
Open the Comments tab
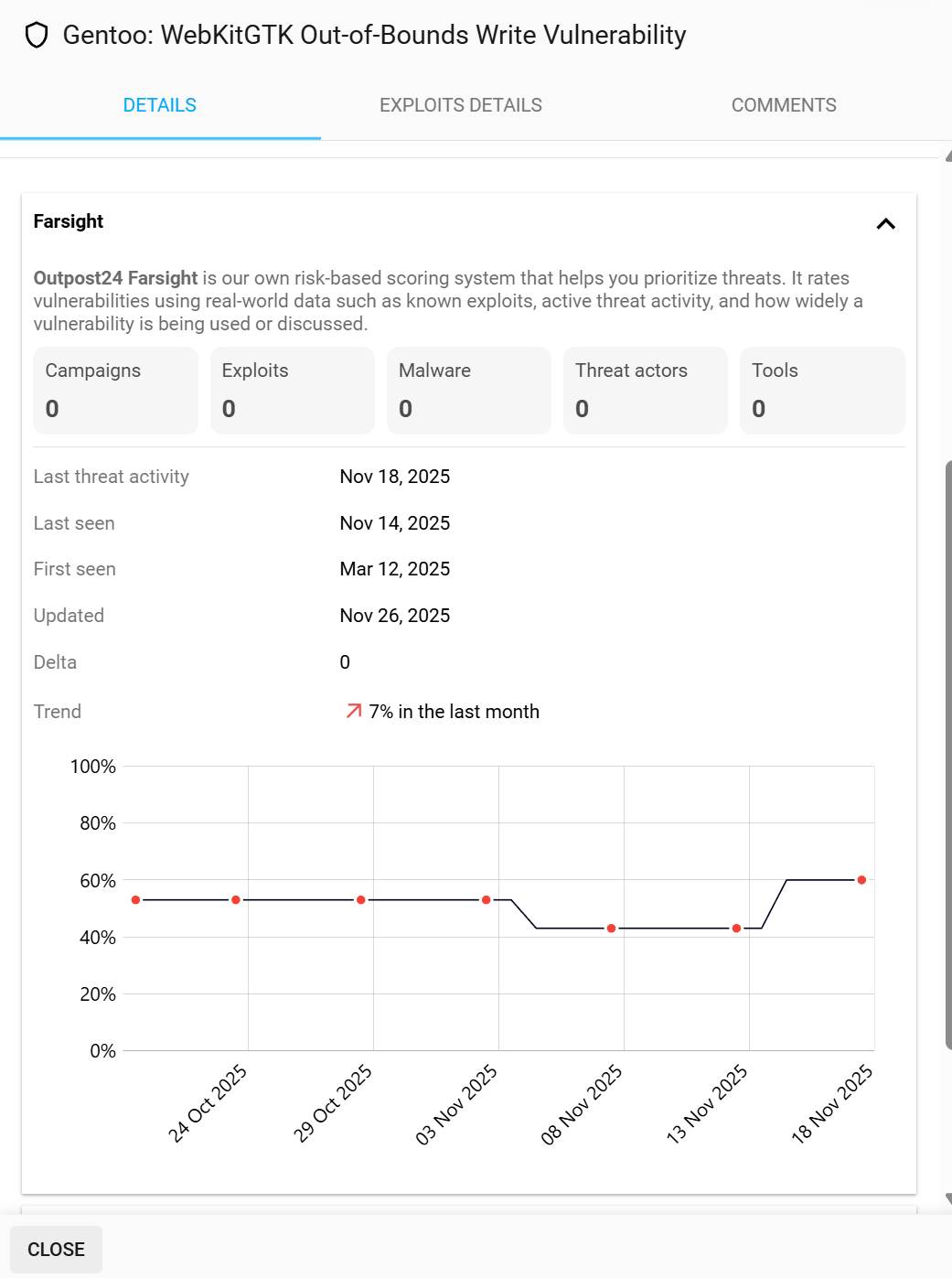coord(783,105)
